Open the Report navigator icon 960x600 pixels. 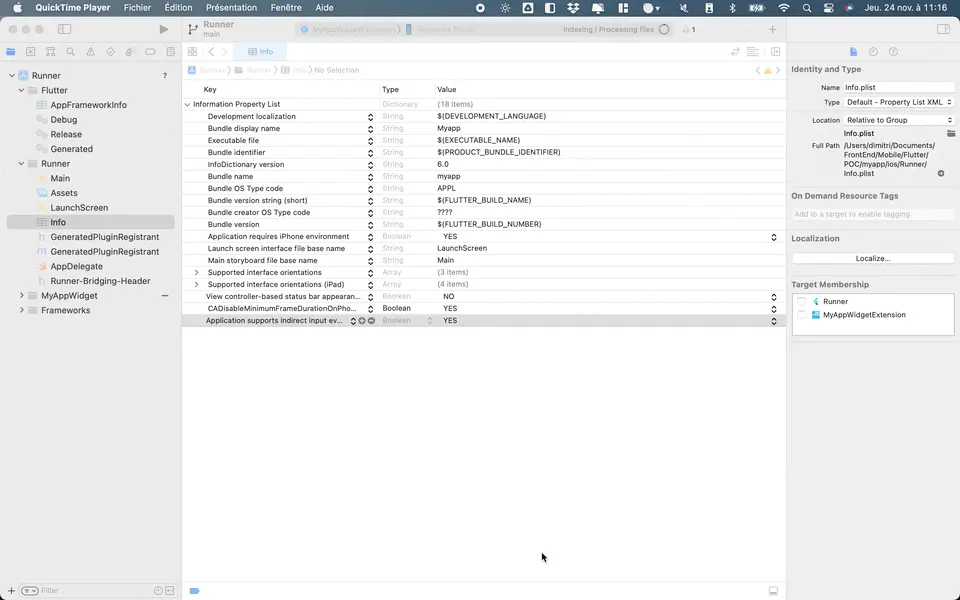170,52
